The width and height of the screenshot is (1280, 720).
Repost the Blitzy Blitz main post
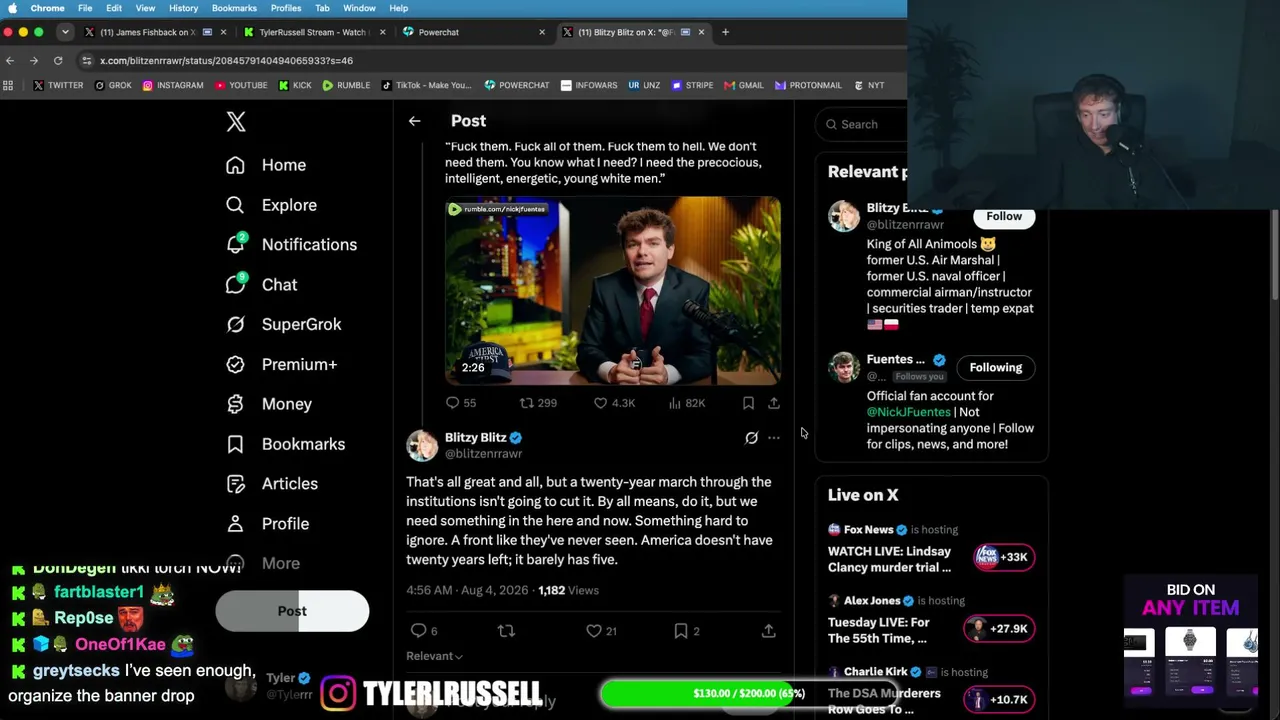coord(506,631)
